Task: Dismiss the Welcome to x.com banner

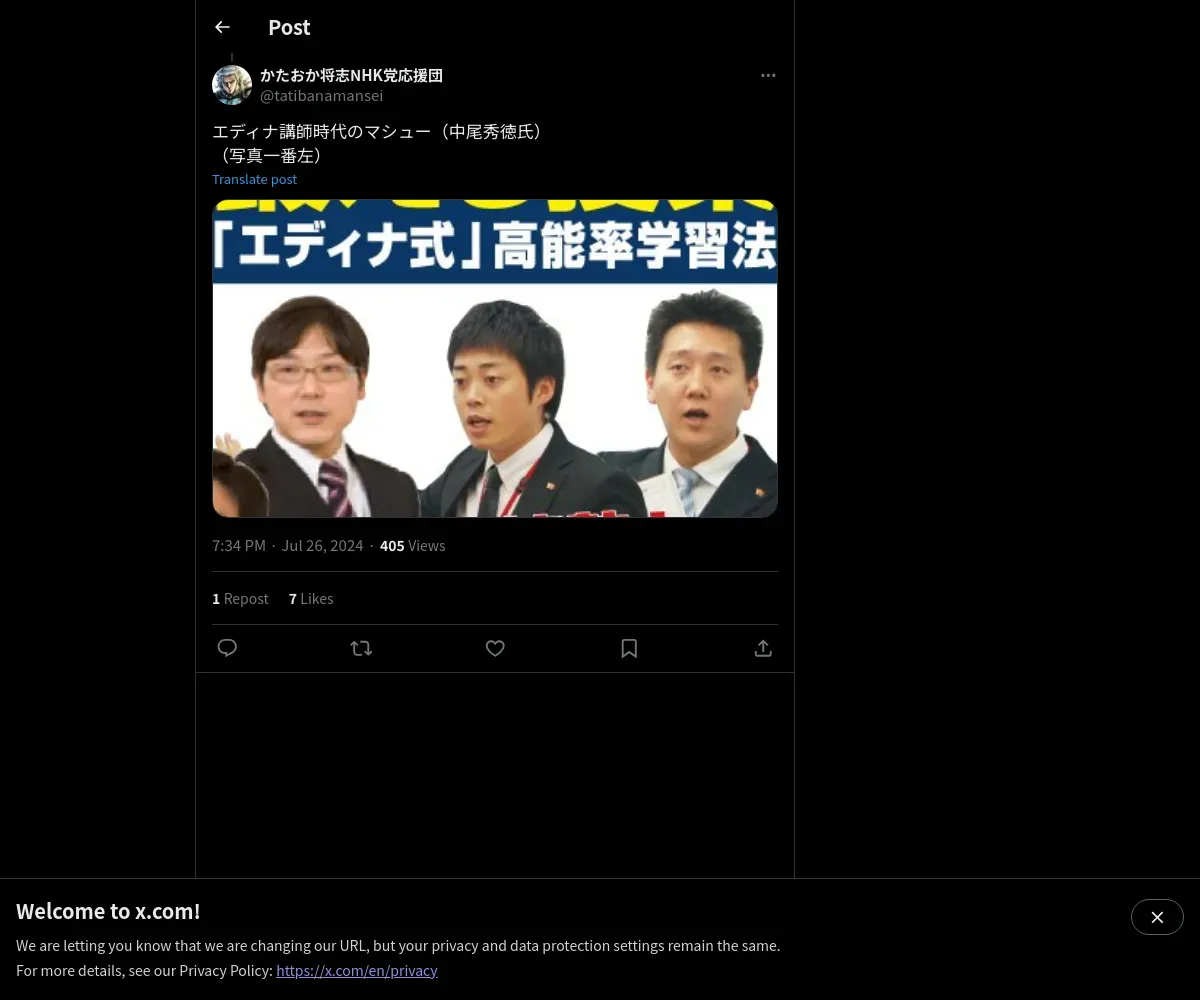Action: [x=1157, y=917]
